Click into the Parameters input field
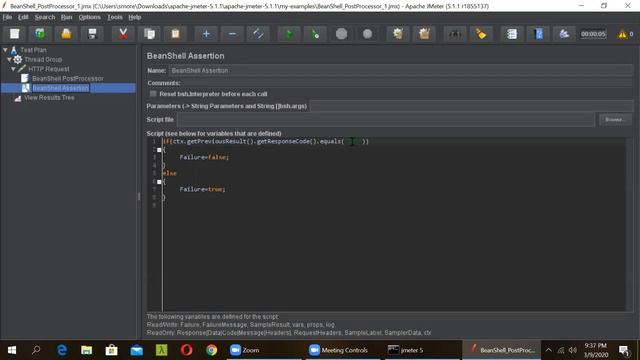 (471, 106)
